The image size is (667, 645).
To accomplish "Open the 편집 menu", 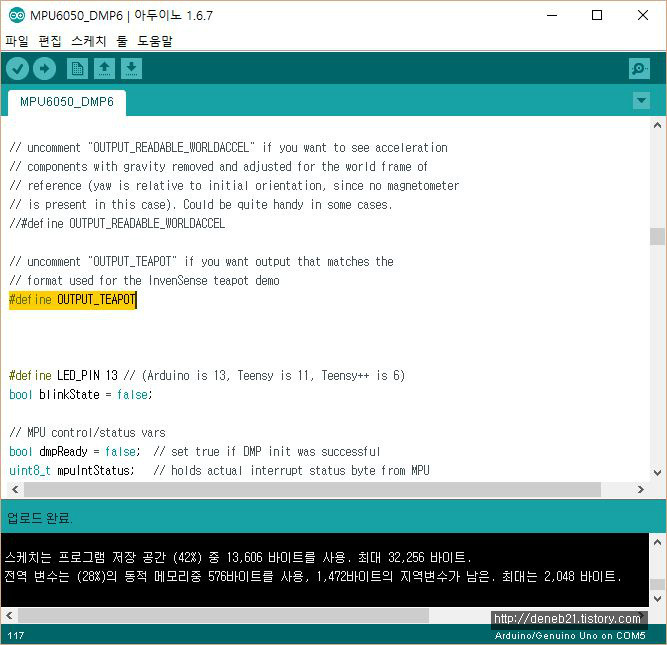I will coord(50,41).
